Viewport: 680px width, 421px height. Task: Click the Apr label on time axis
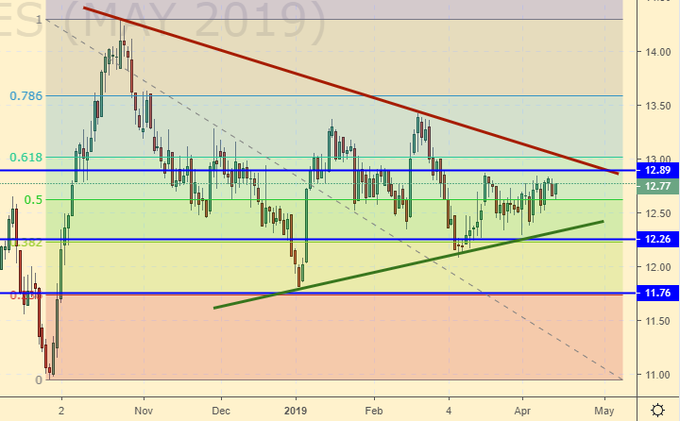(x=522, y=410)
